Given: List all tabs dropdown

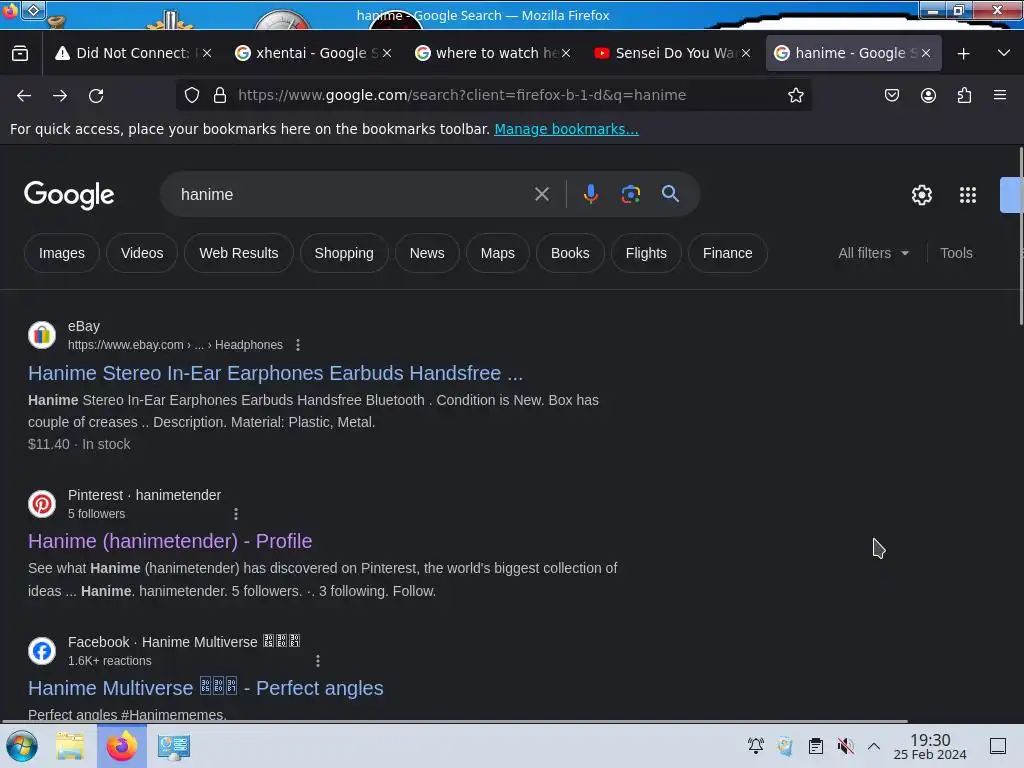Looking at the screenshot, I should pyautogui.click(x=1004, y=53).
